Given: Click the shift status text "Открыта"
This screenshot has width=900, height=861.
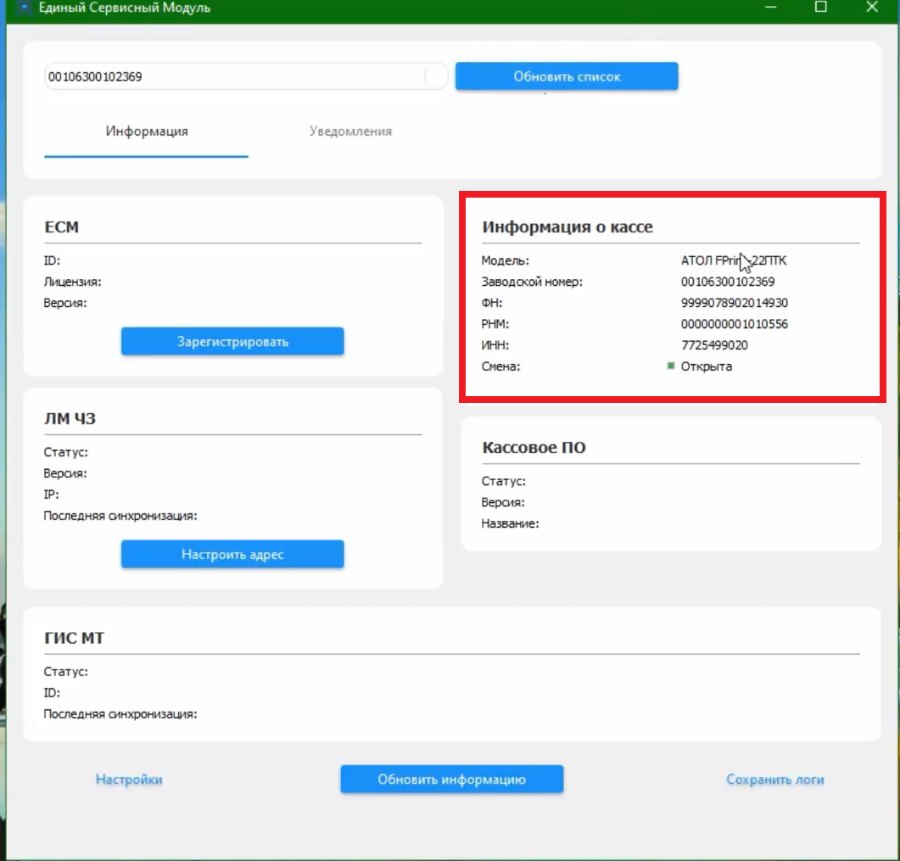Looking at the screenshot, I should 706,366.
